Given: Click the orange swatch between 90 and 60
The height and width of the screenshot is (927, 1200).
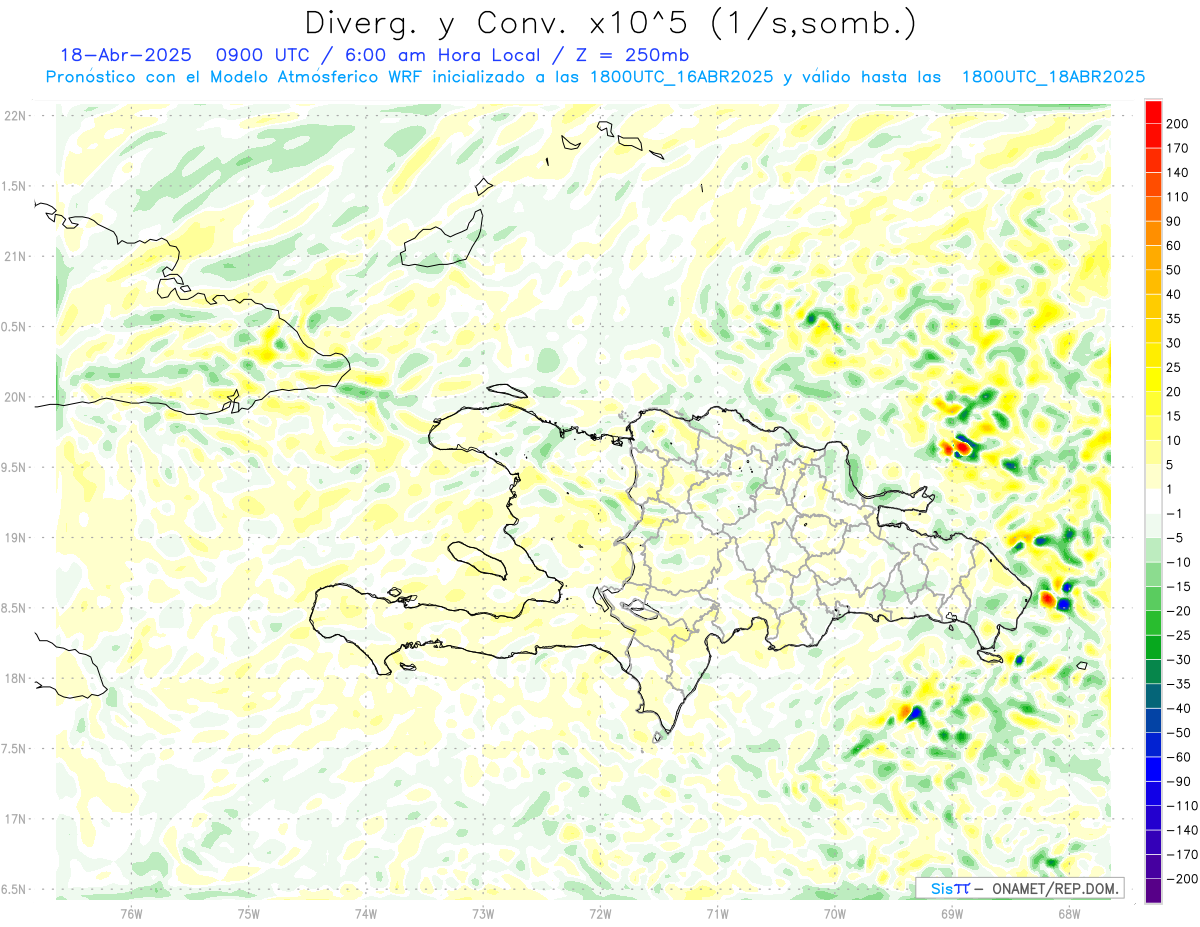Looking at the screenshot, I should click(1153, 234).
